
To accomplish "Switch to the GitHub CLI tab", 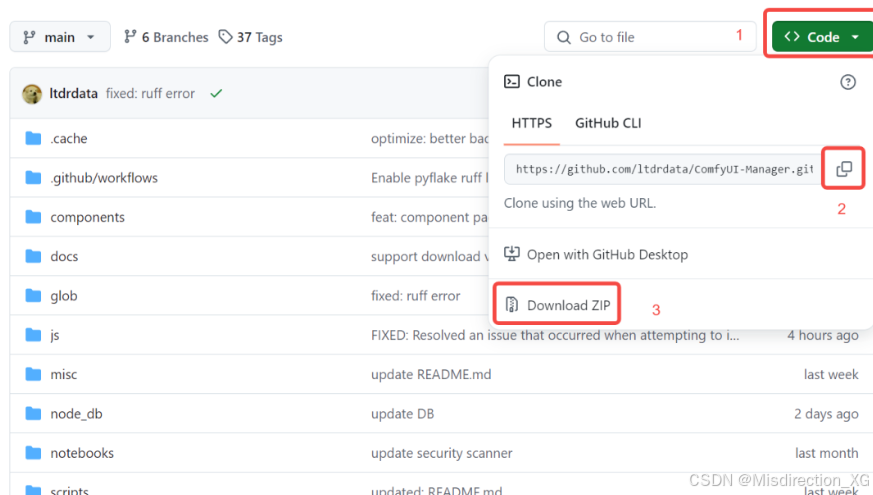I will [x=608, y=123].
